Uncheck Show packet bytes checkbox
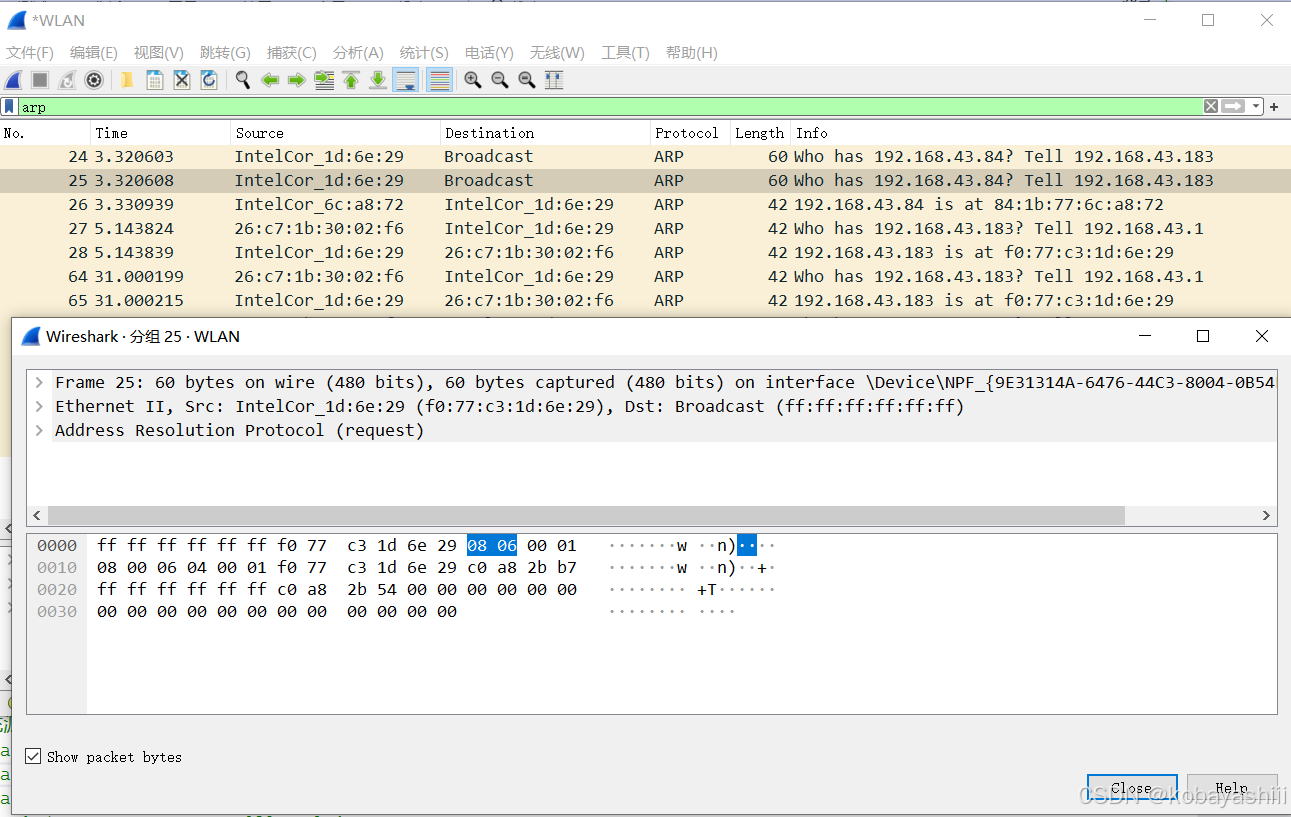 34,757
